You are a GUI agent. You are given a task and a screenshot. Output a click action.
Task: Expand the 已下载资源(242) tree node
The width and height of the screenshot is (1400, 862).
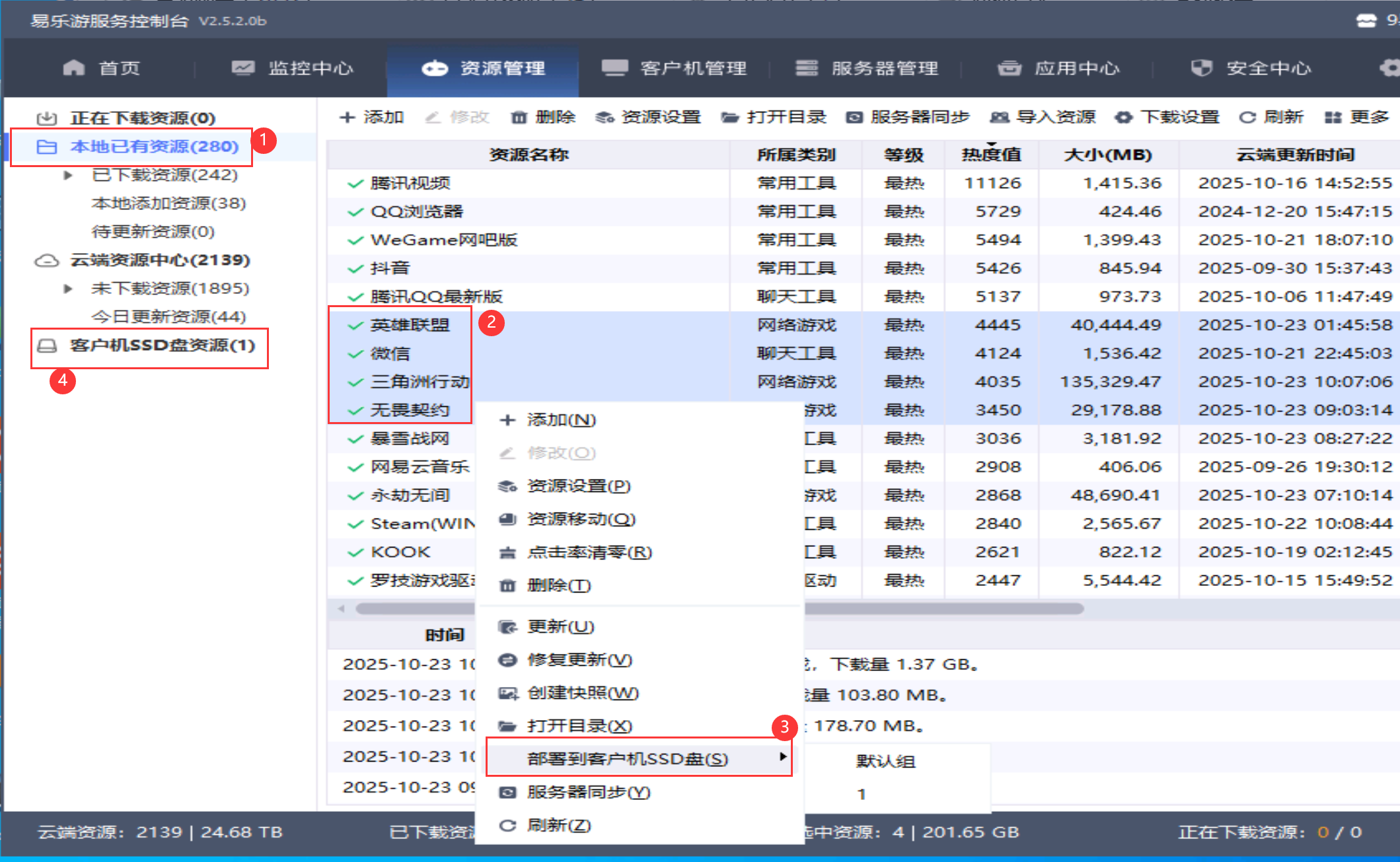[69, 175]
